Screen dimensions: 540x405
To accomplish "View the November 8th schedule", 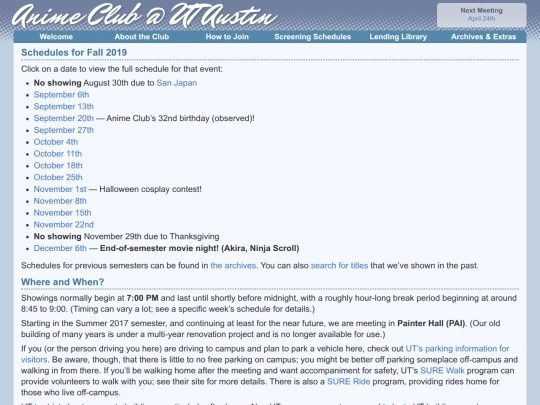I will tap(60, 201).
